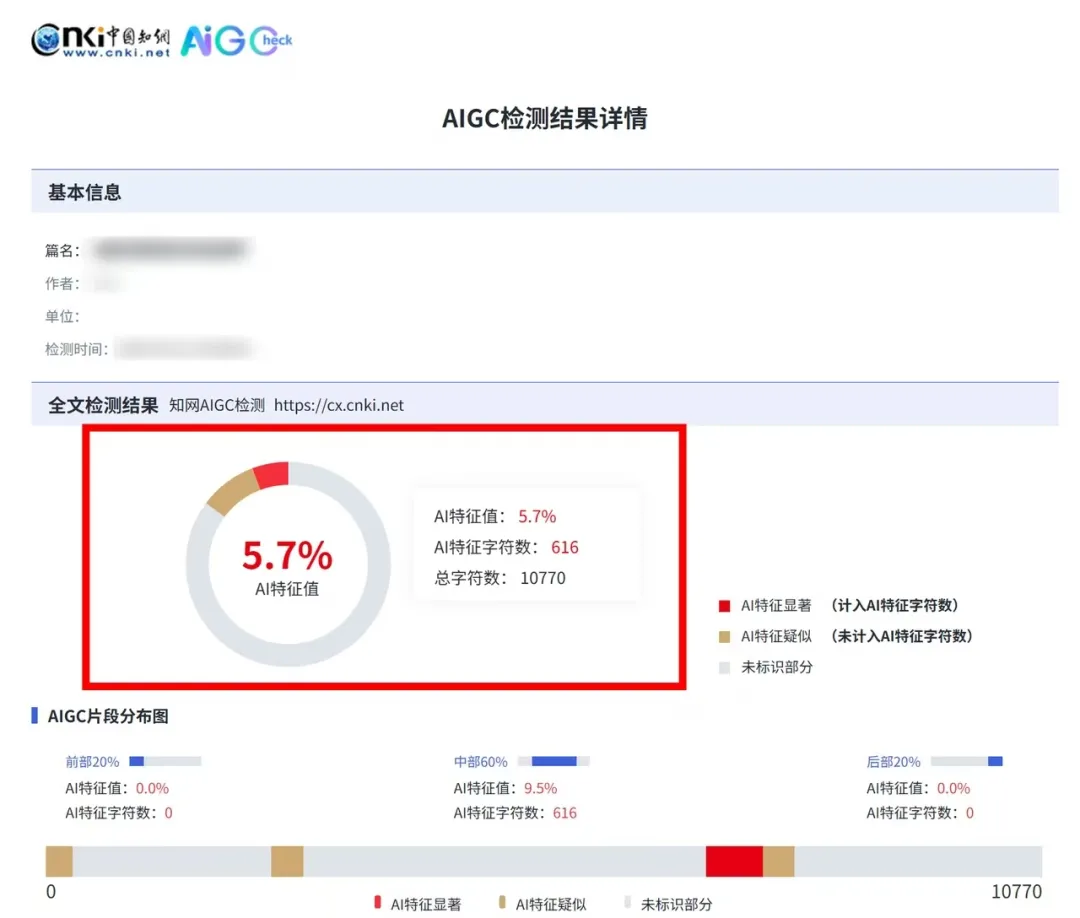Open the https://cx.cnki.net link
1080x918 pixels.
pyautogui.click(x=339, y=405)
